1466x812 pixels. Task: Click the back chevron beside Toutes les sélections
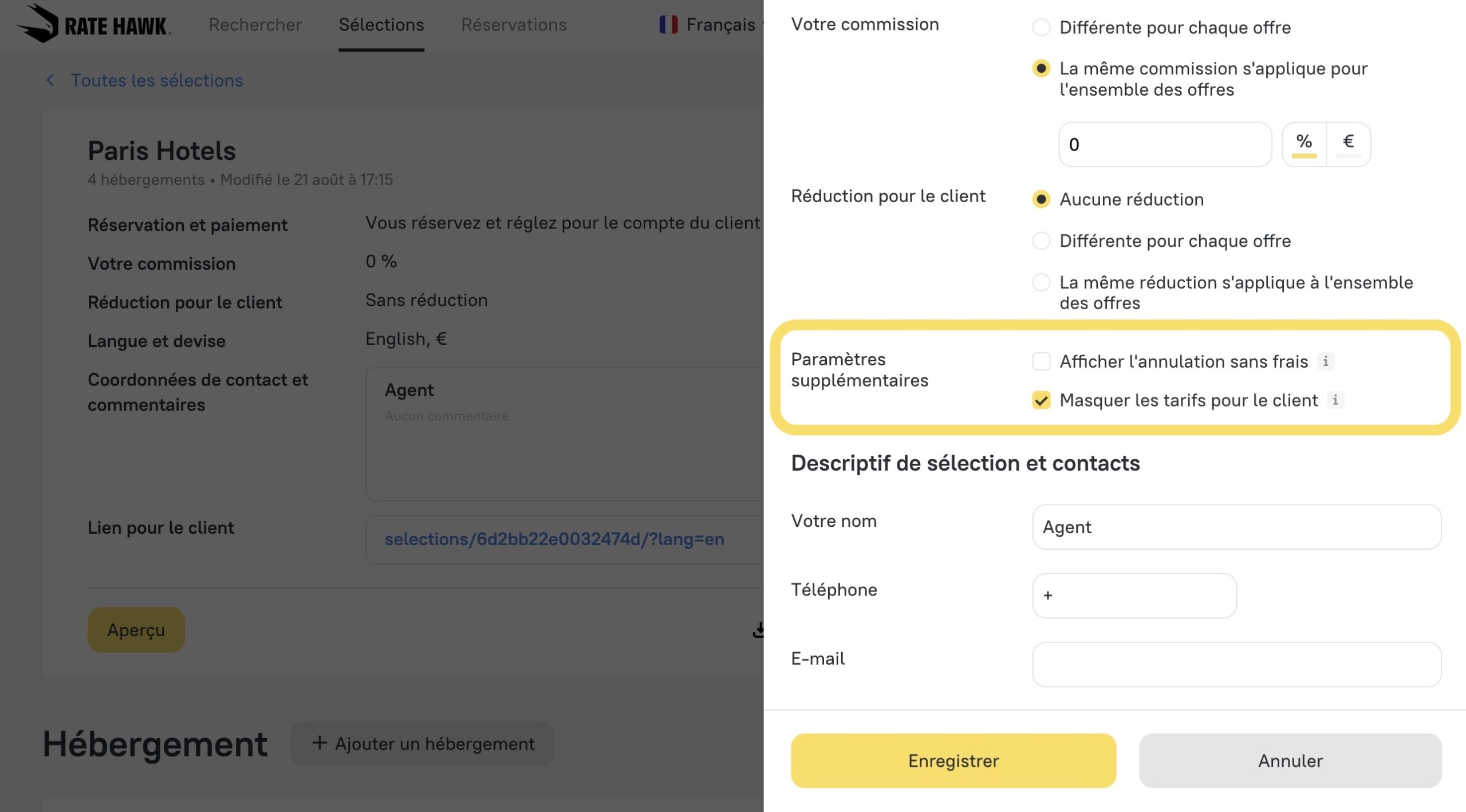pos(50,80)
